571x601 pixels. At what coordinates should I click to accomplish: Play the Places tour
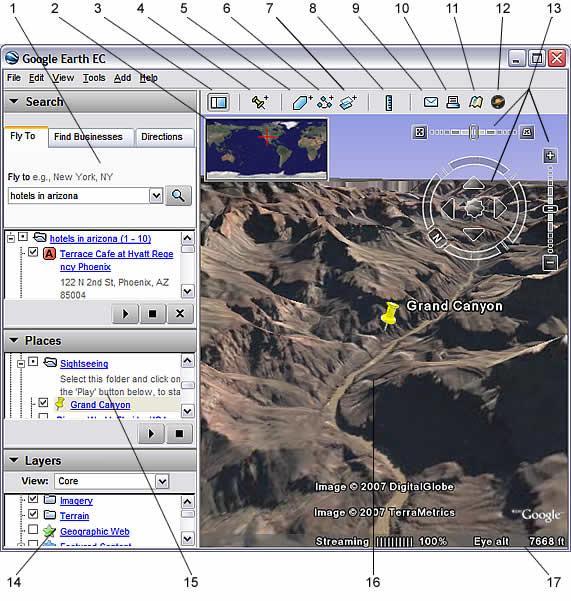click(151, 434)
